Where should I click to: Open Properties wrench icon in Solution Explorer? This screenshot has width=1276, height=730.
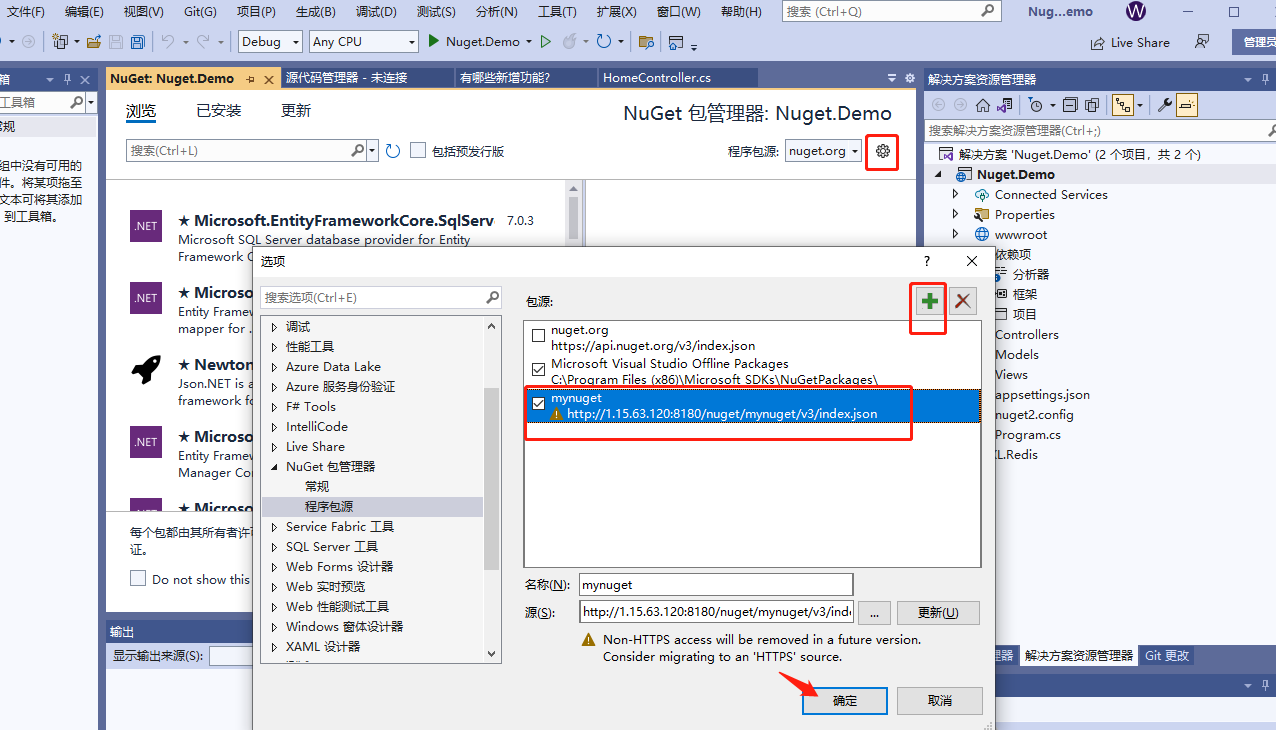[1164, 105]
